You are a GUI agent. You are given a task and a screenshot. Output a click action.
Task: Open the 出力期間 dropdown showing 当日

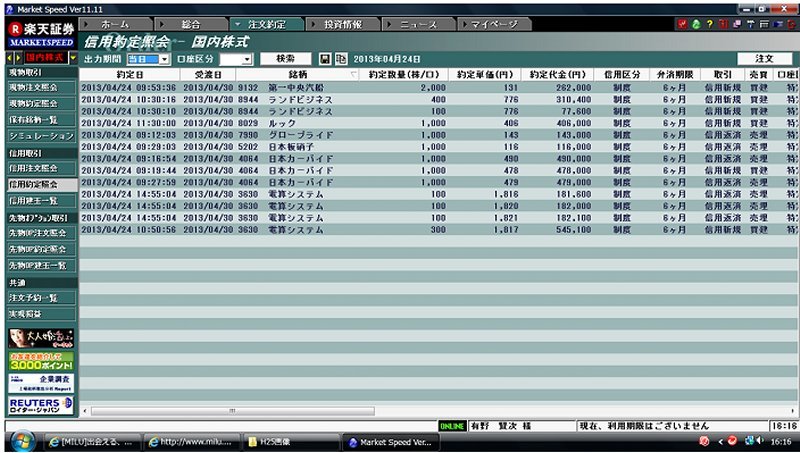(142, 59)
